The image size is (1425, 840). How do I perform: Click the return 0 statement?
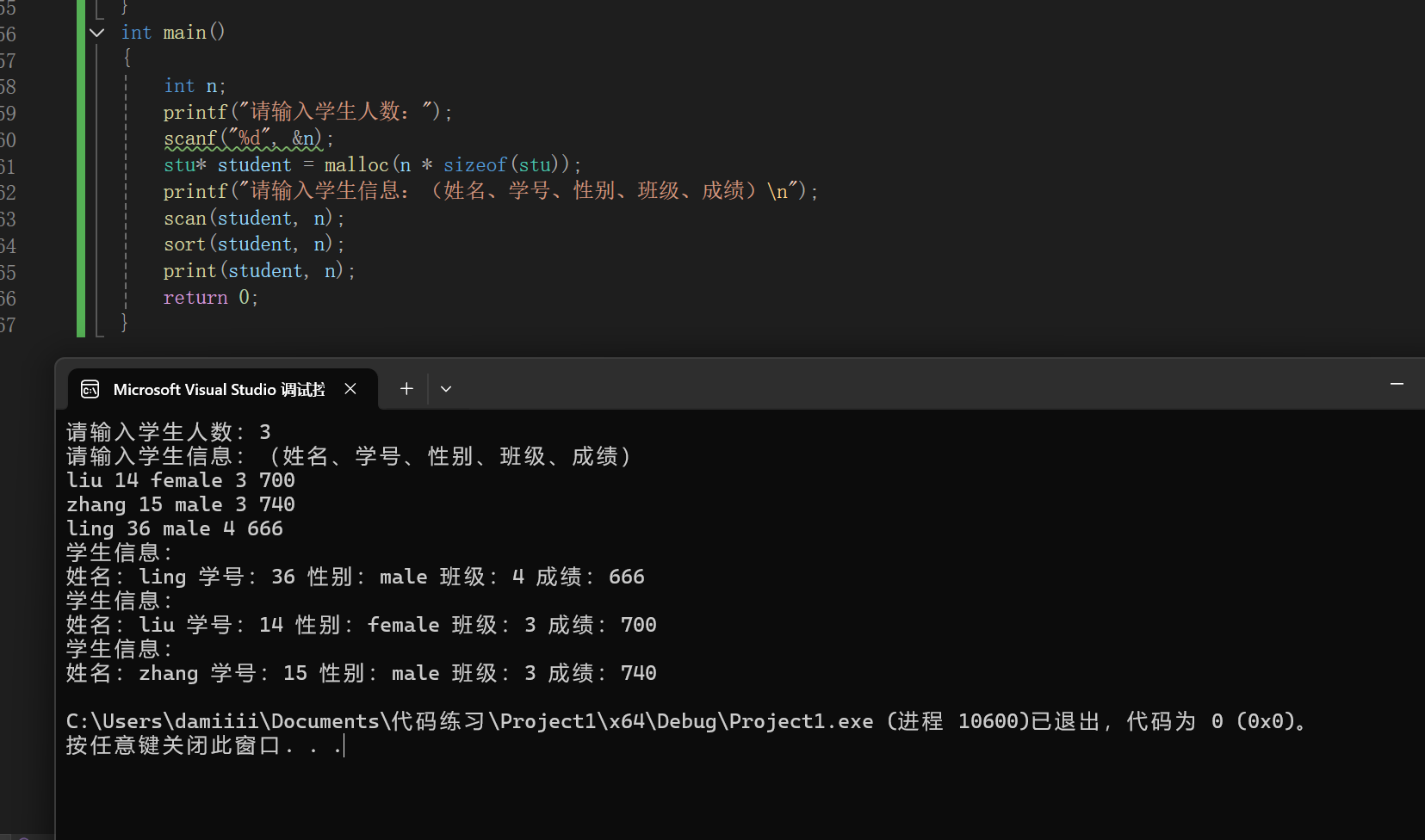coord(211,298)
